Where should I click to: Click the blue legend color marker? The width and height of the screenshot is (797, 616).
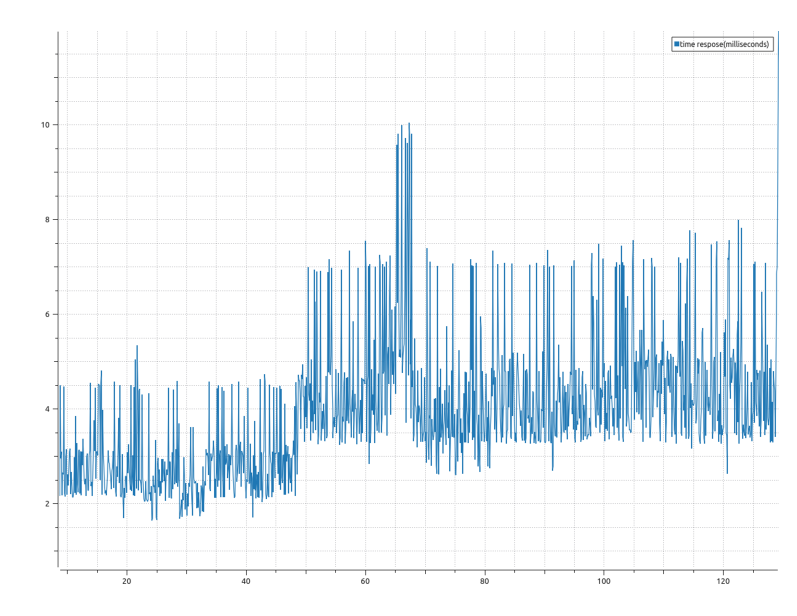pyautogui.click(x=677, y=44)
